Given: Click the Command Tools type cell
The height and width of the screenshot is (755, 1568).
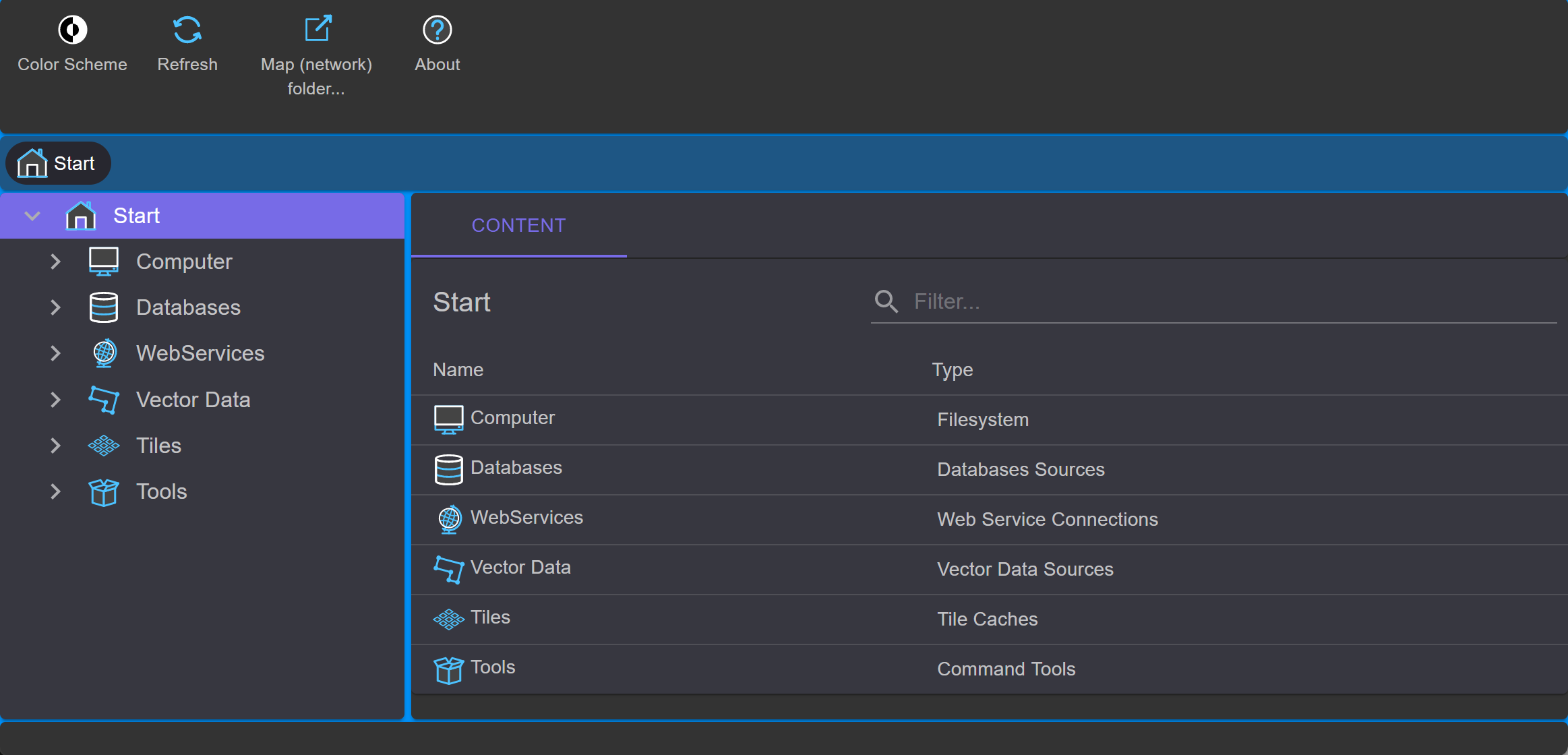Looking at the screenshot, I should click(1006, 669).
